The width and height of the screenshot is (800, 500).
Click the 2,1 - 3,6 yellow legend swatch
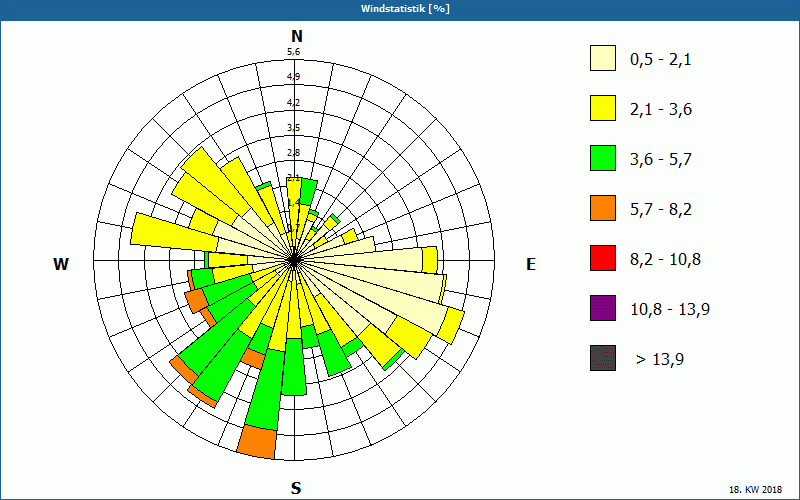coord(603,108)
